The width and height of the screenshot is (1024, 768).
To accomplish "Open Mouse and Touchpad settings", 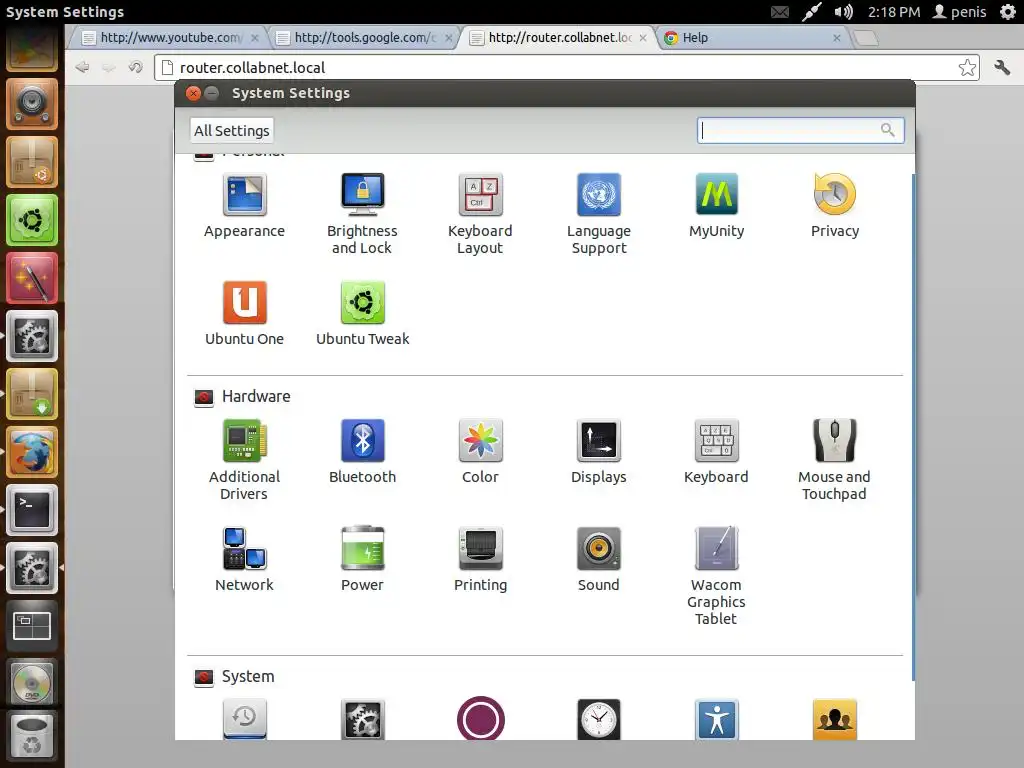I will pyautogui.click(x=835, y=460).
